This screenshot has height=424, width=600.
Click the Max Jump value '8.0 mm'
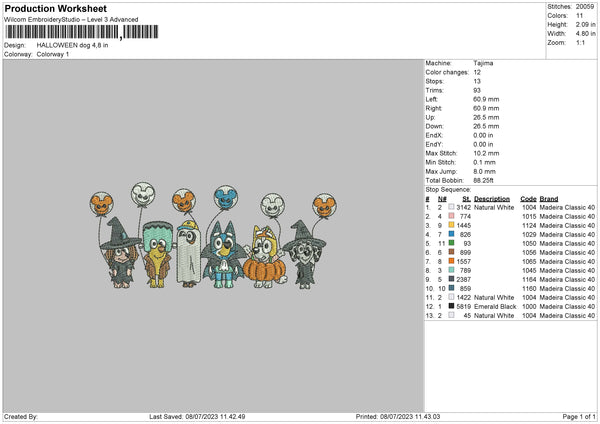(484, 171)
